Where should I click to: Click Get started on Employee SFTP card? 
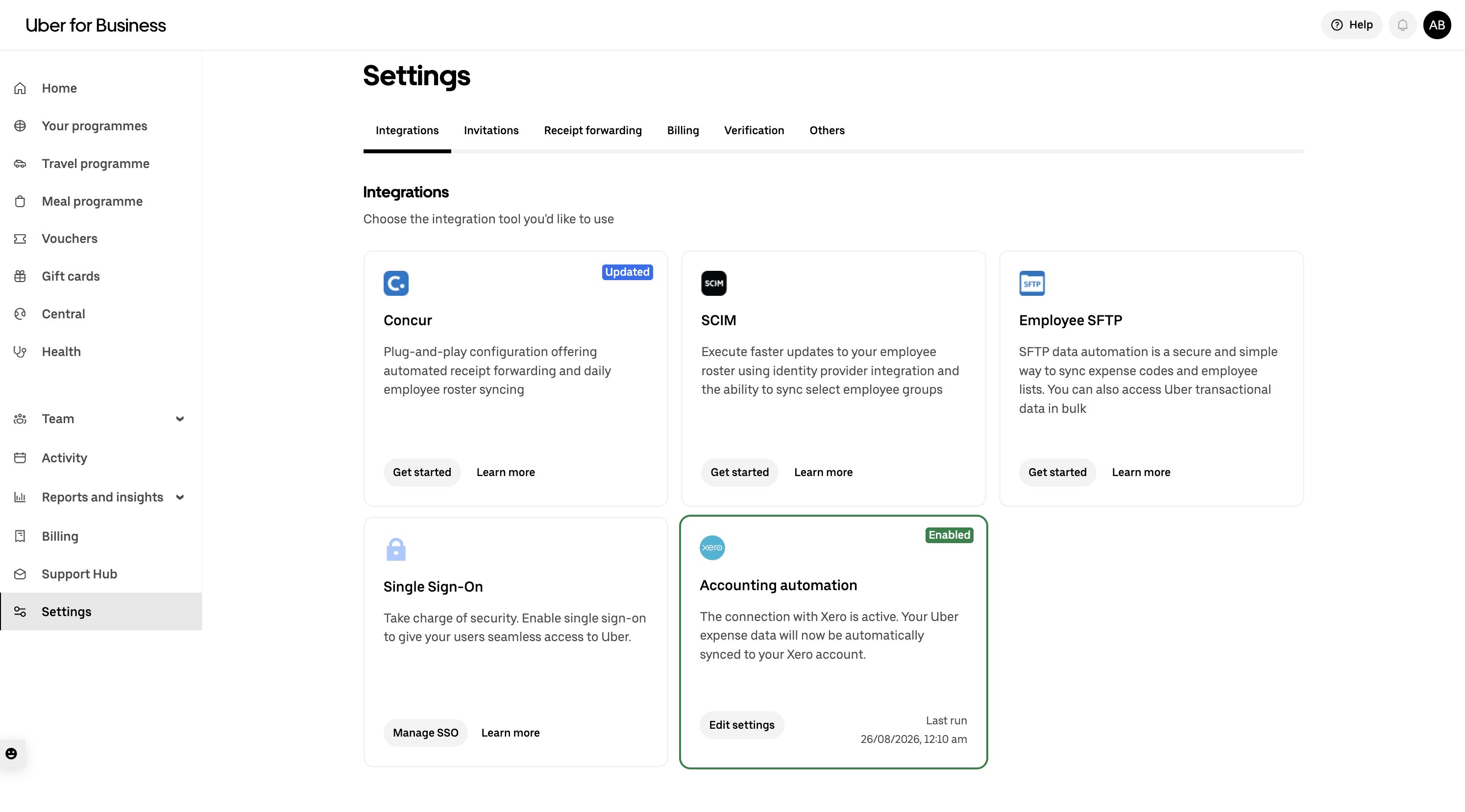[x=1057, y=472]
